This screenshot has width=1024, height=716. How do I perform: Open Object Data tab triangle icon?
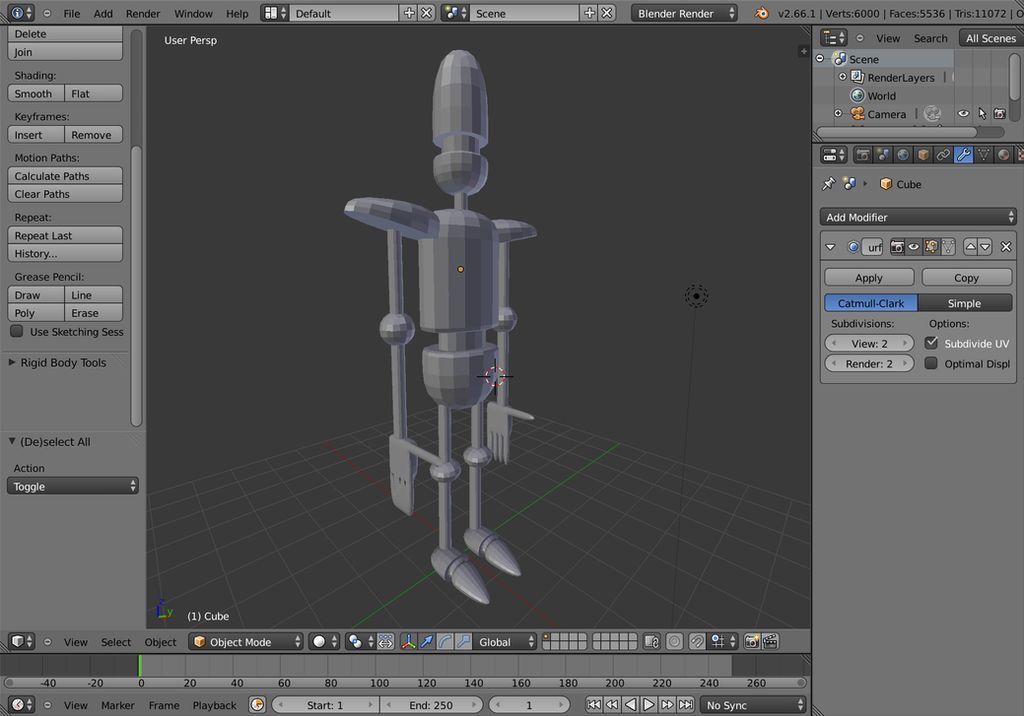[984, 155]
